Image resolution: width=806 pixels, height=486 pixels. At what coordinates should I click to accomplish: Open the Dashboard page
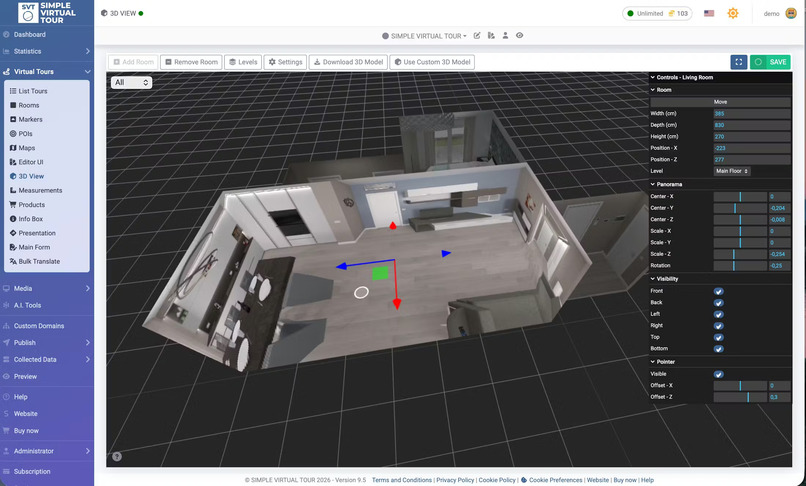click(30, 34)
